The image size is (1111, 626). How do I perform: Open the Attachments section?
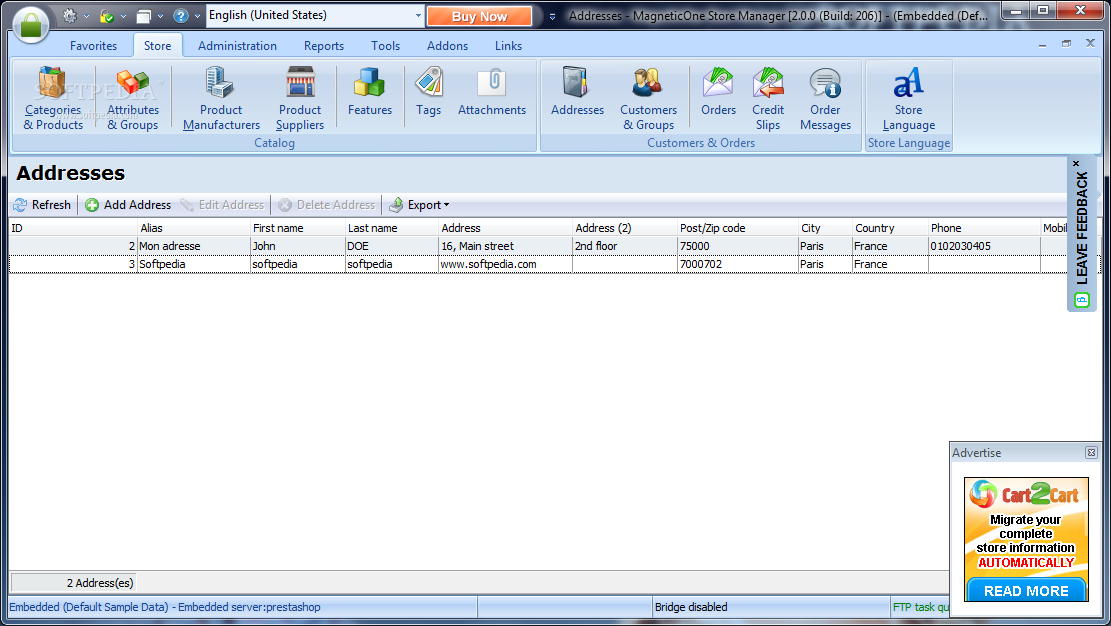pyautogui.click(x=492, y=92)
